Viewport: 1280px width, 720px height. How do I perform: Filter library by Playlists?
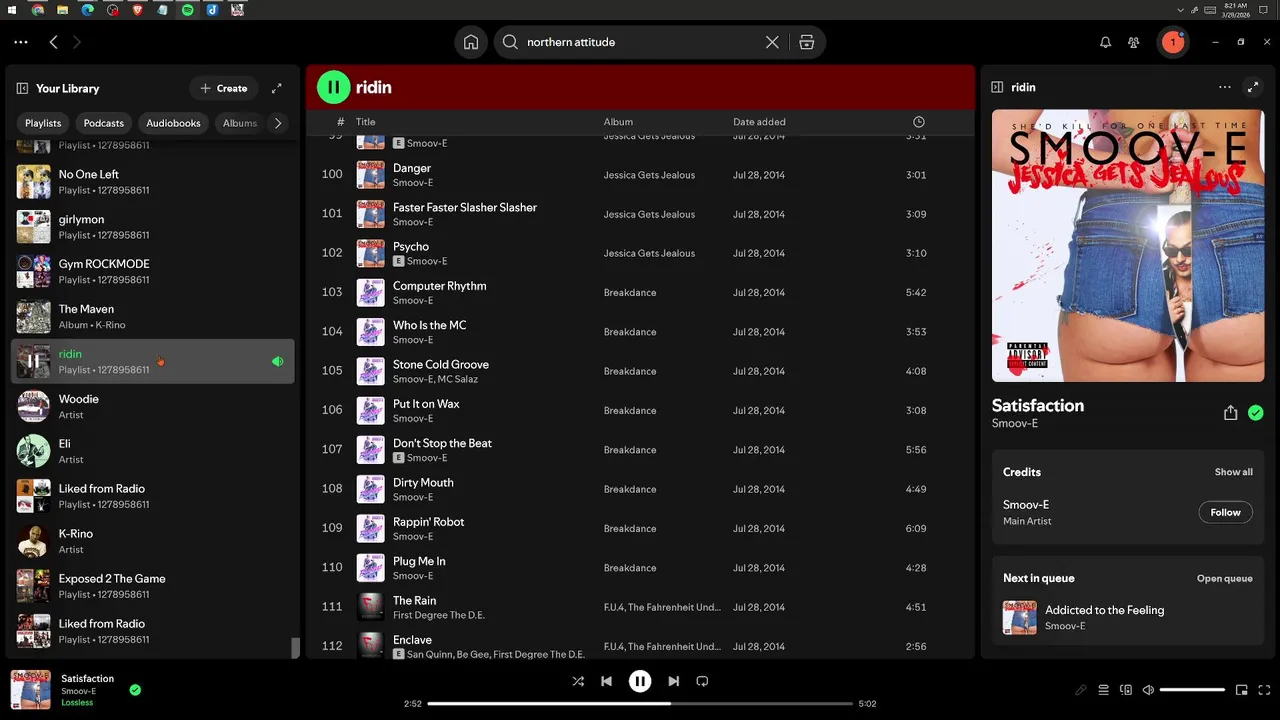coord(43,123)
